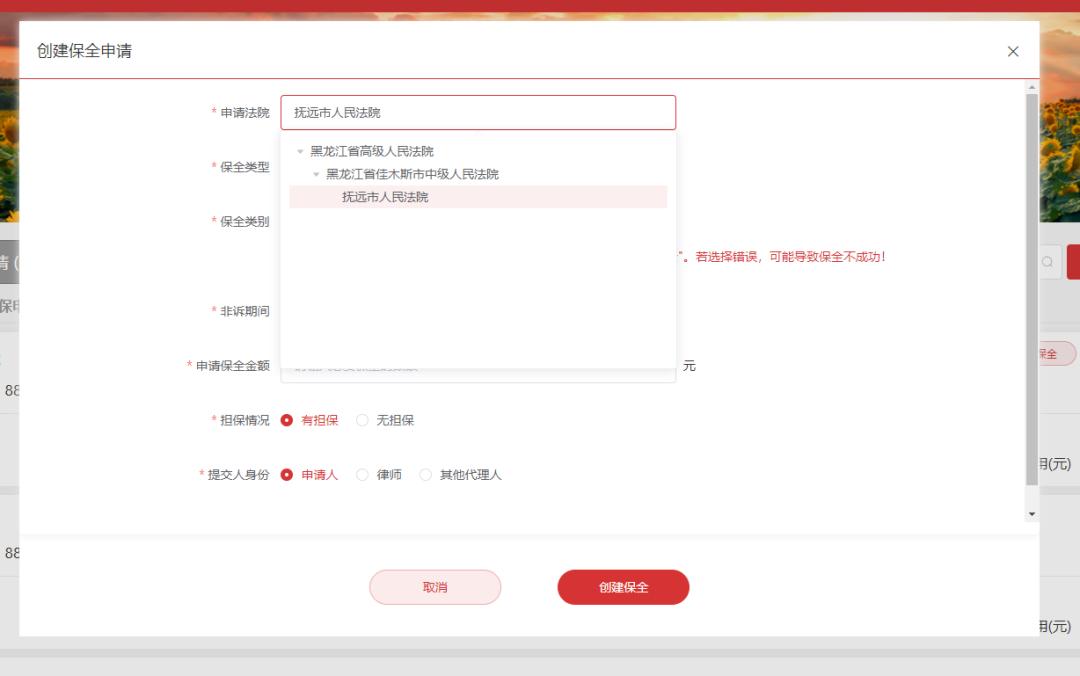Click the 创建保全 button
1080x676 pixels.
[x=623, y=587]
